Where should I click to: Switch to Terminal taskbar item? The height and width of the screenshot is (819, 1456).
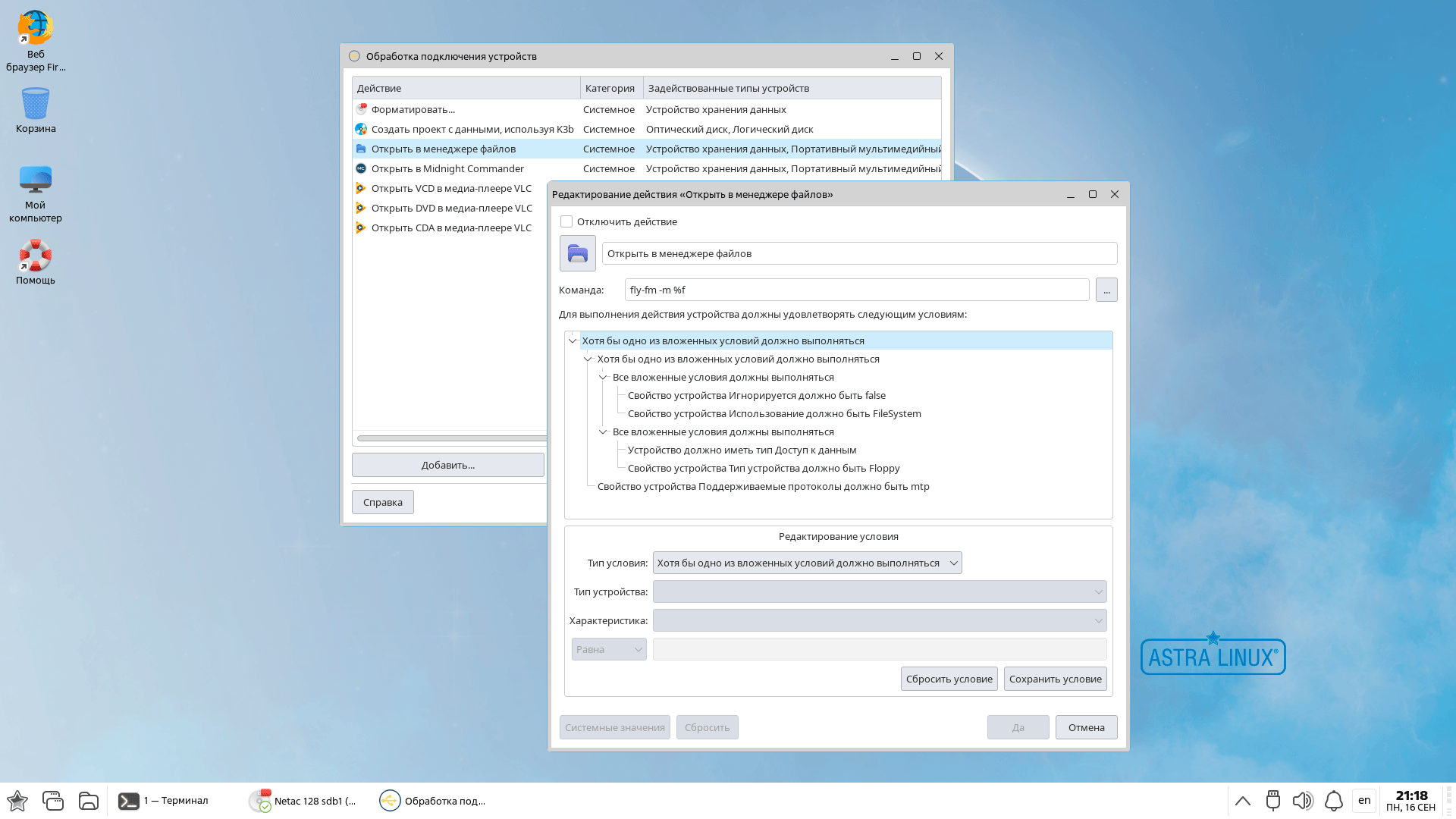coord(163,801)
